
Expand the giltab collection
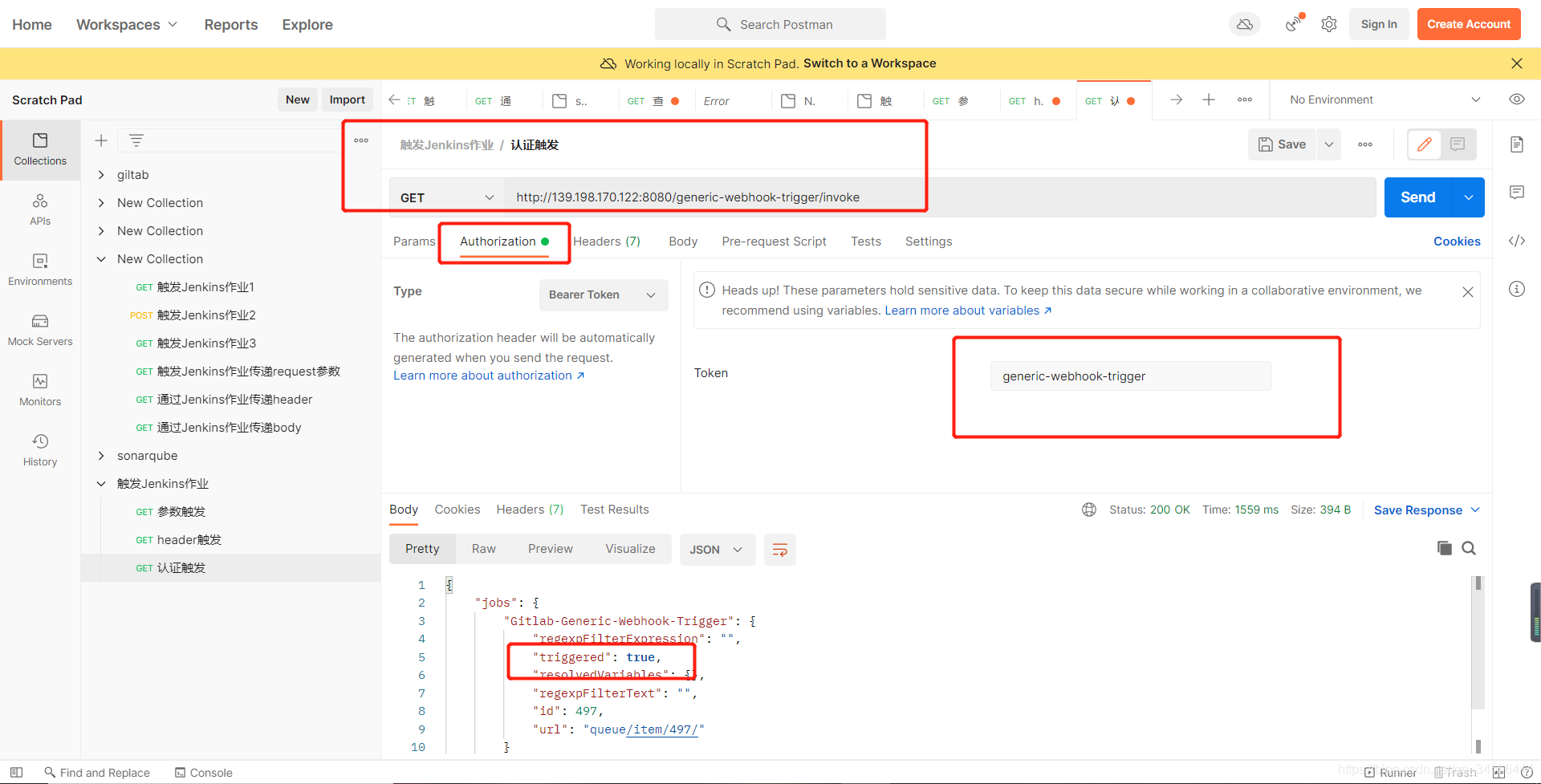coord(101,175)
